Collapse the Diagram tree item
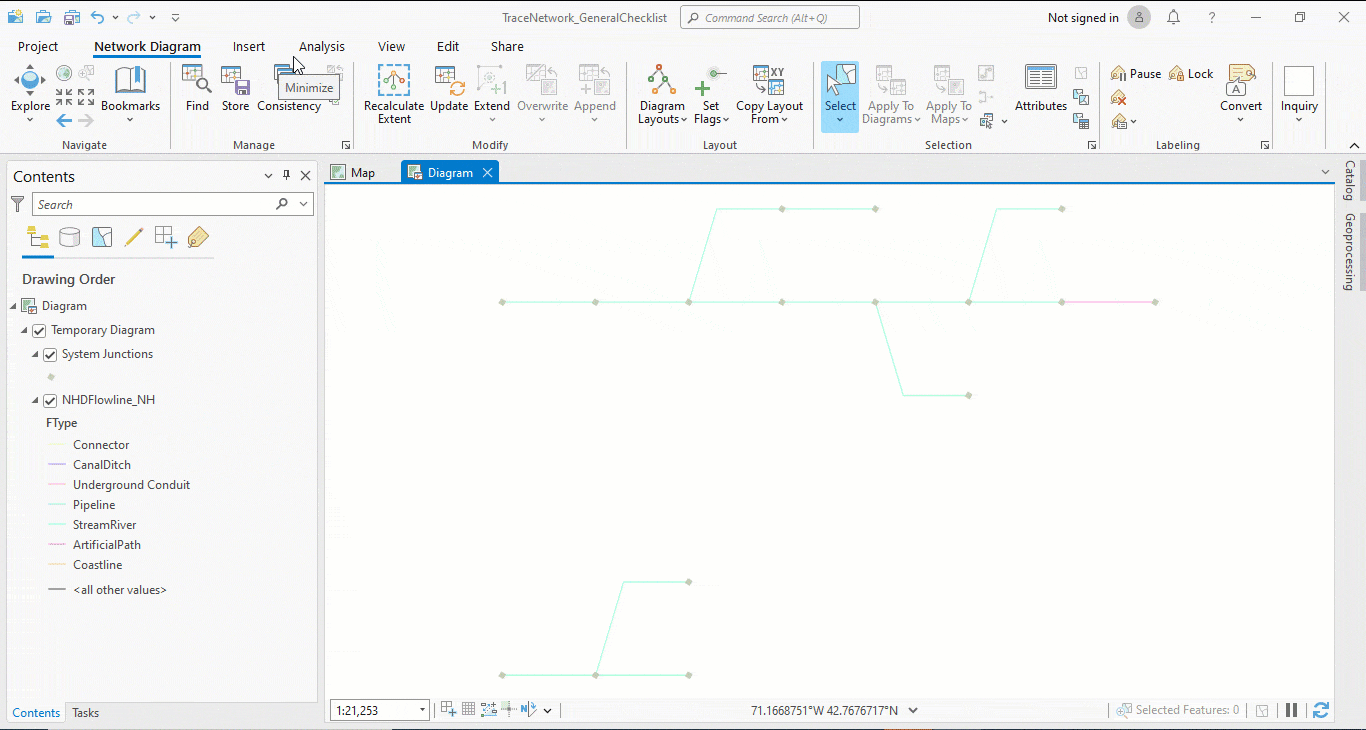 click(14, 305)
